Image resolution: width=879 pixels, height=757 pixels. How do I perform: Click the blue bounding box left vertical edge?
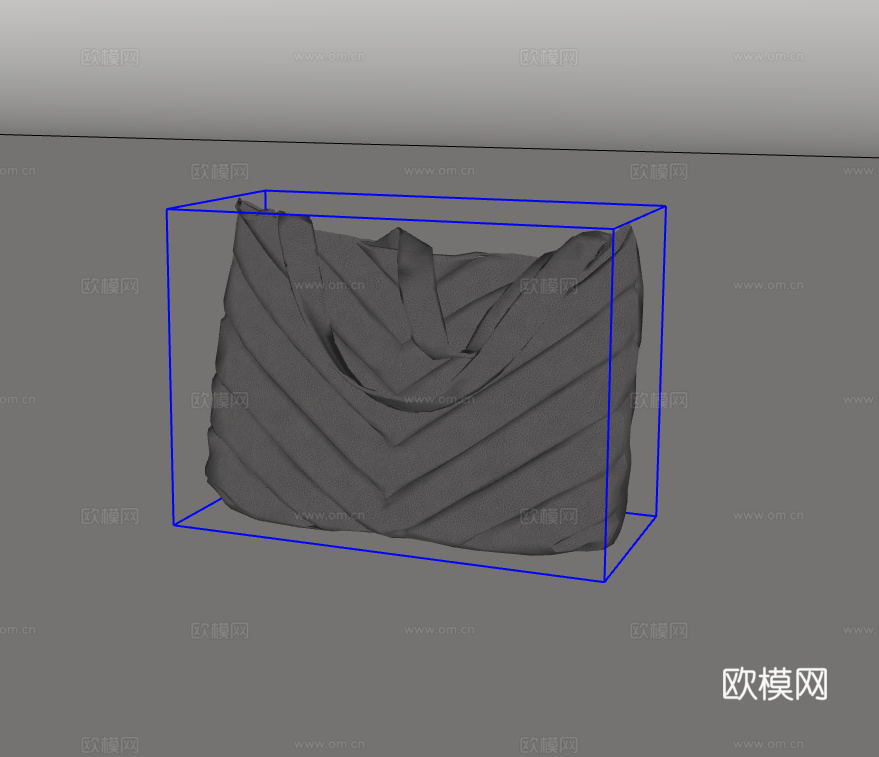pyautogui.click(x=167, y=370)
